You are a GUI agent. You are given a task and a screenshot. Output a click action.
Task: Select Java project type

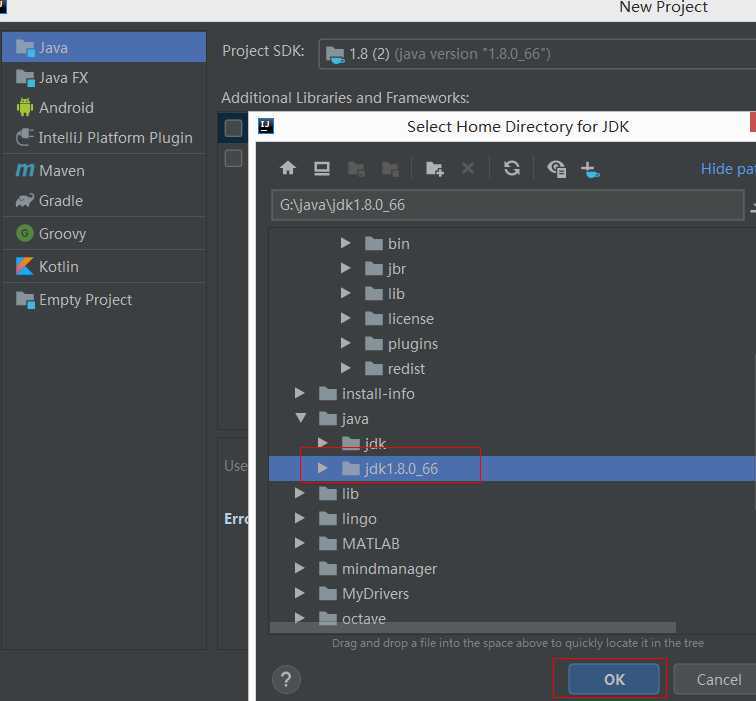pos(104,47)
